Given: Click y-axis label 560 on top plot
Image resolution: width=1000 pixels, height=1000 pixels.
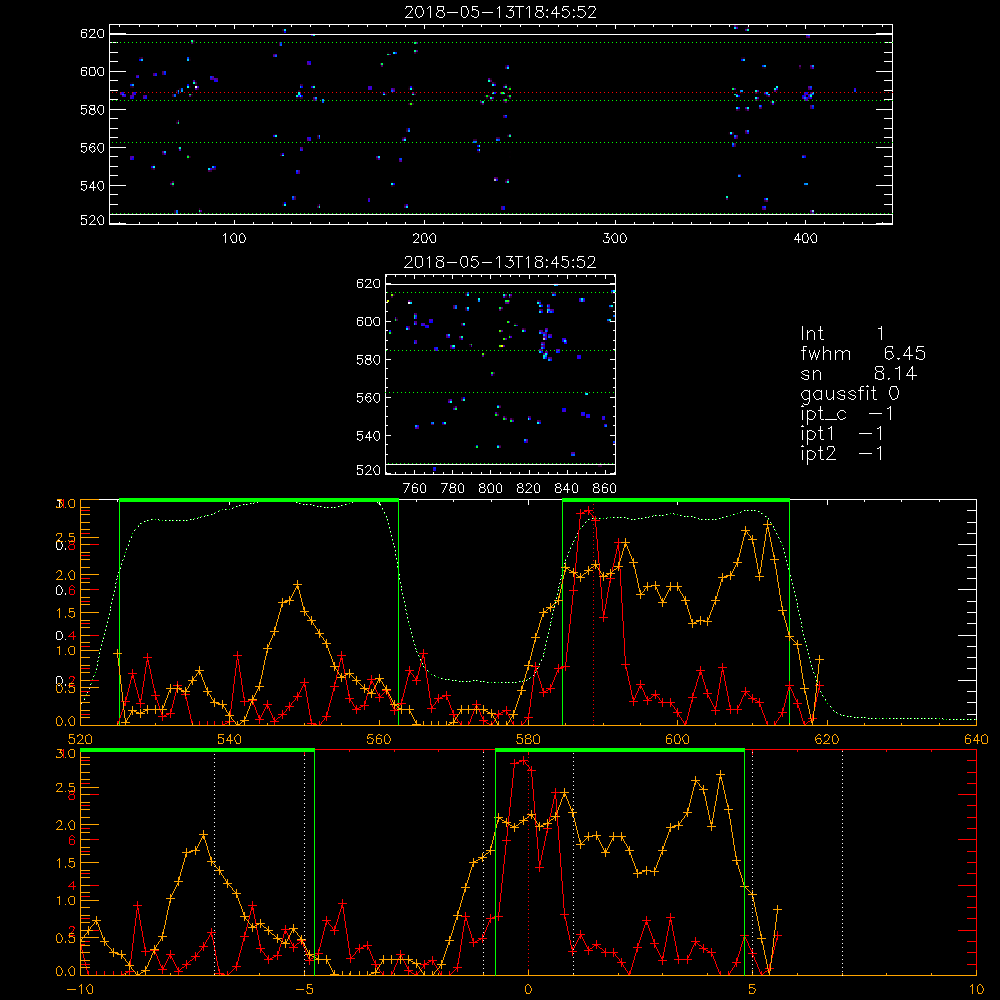Looking at the screenshot, I should click(x=92, y=148).
